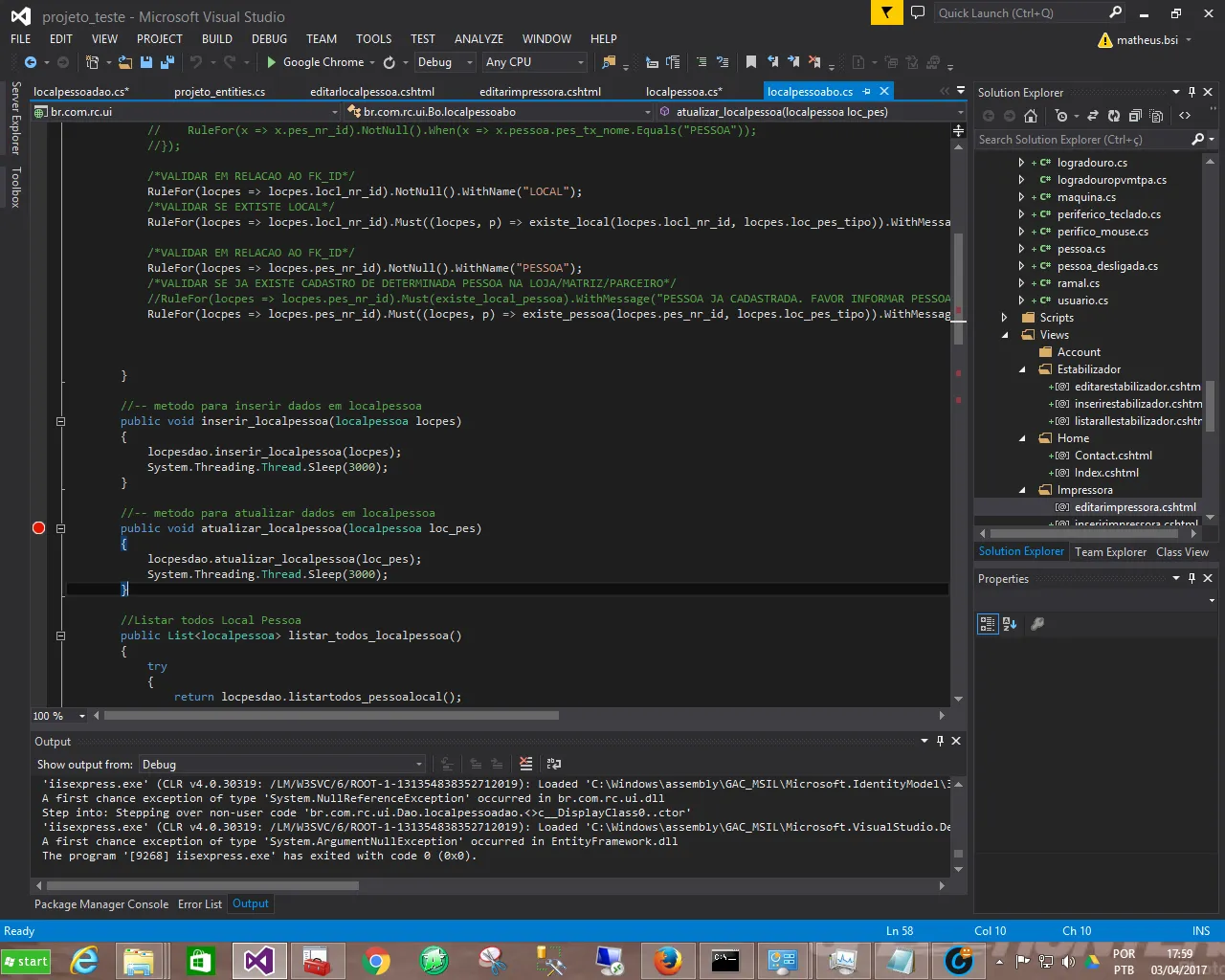Click the Toggle Bookmark icon in toolbar
Screen dimensions: 1225x980
[751, 62]
